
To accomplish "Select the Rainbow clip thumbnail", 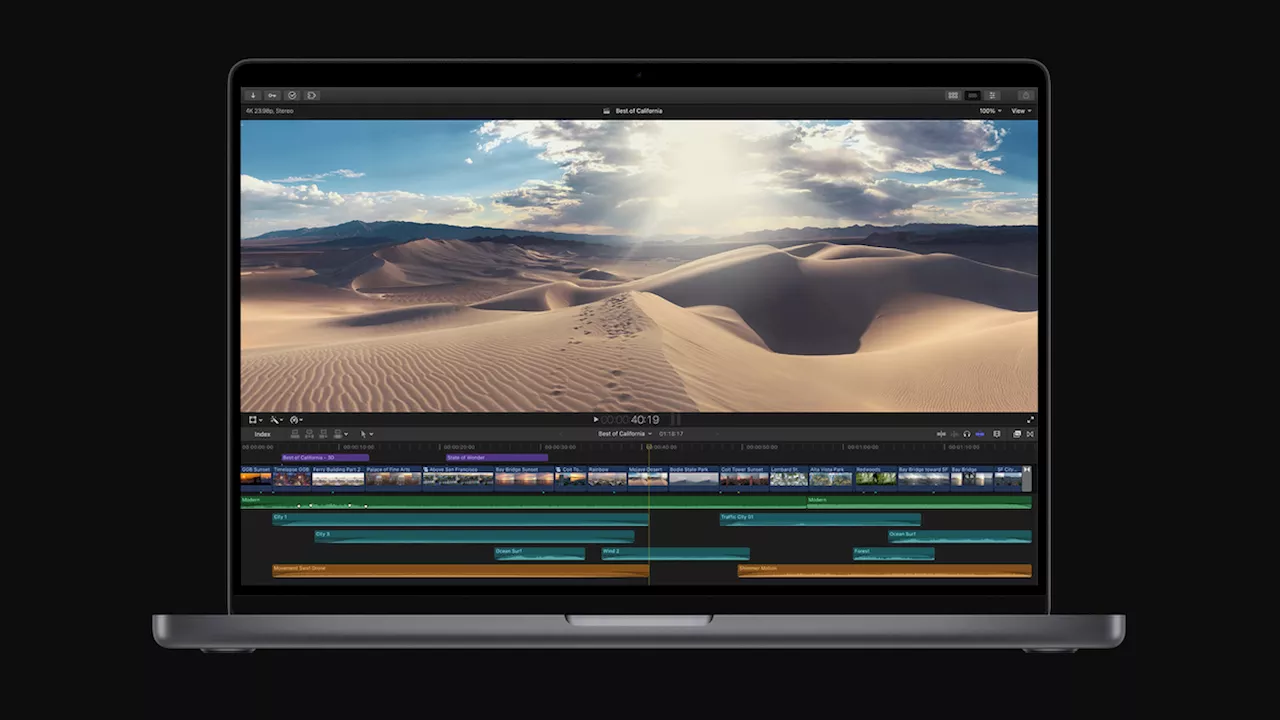I will (x=607, y=479).
